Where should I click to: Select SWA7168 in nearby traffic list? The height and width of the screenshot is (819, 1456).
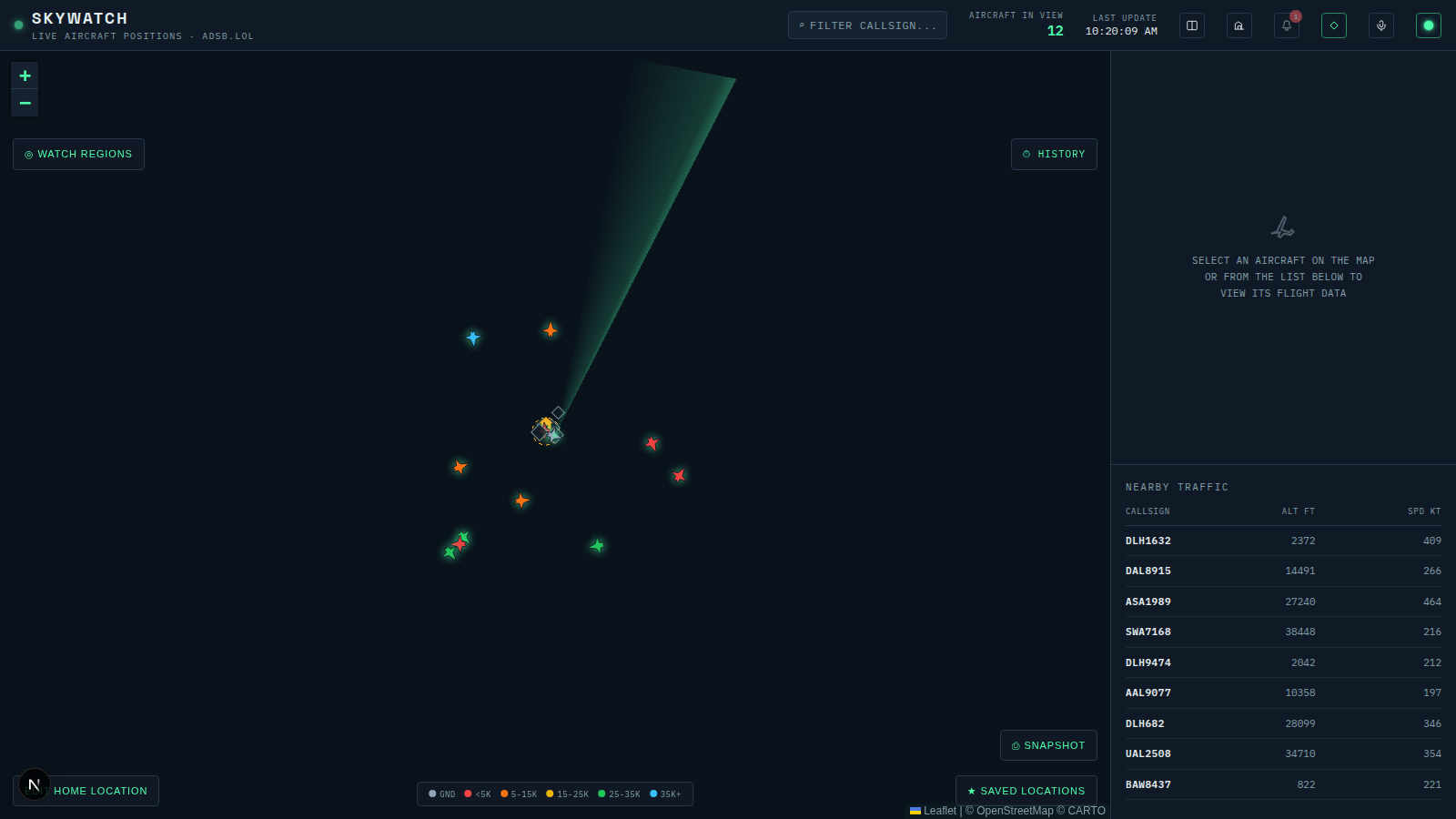click(1283, 632)
